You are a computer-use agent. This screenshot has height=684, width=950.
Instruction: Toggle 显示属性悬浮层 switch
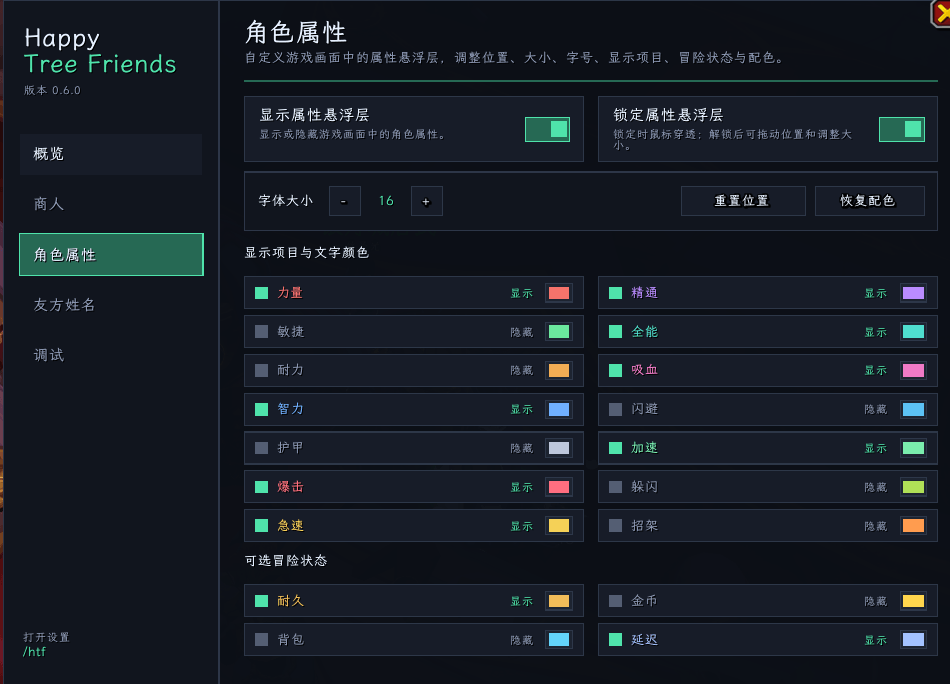tap(547, 130)
